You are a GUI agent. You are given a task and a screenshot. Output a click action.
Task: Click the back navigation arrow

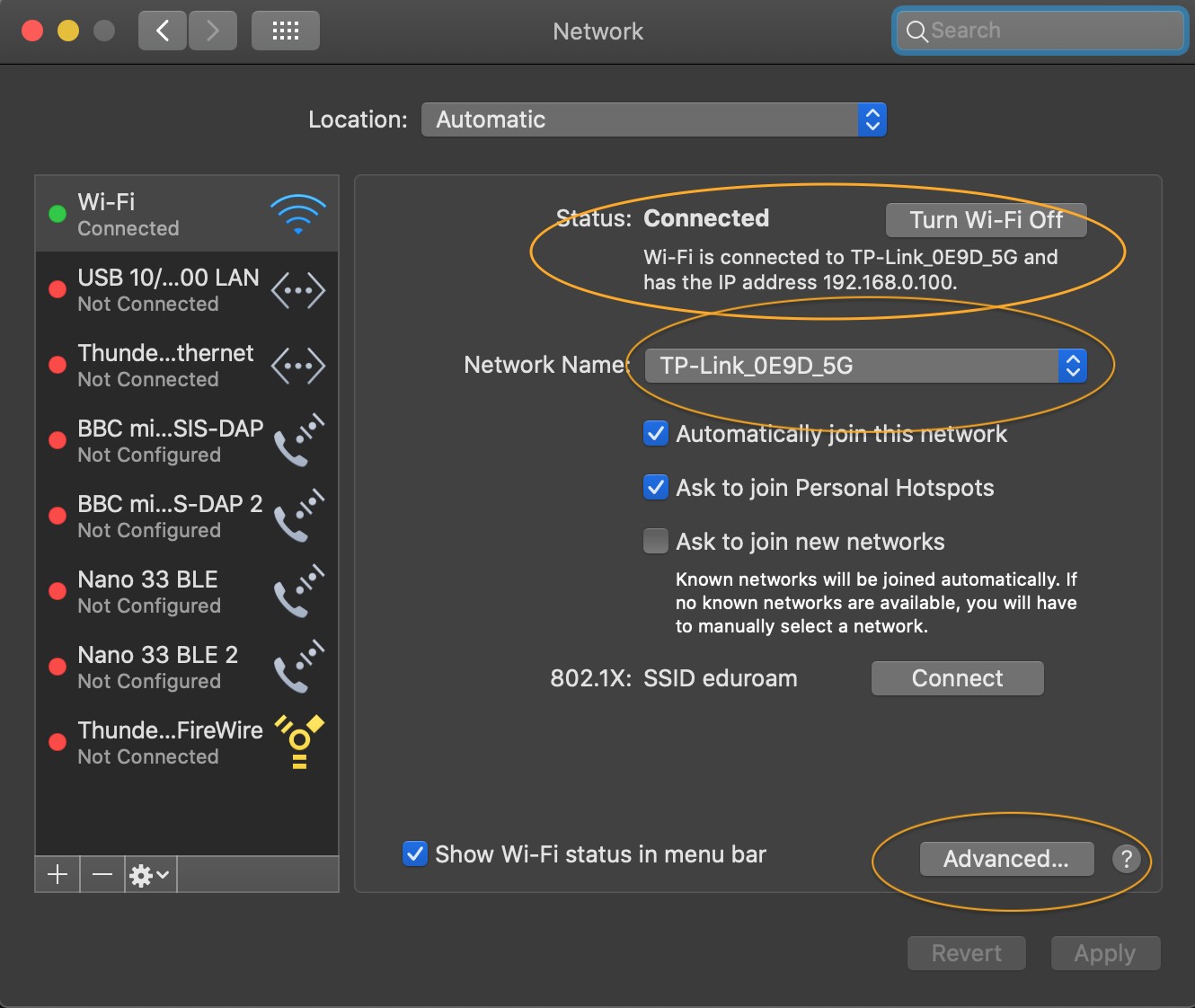(163, 31)
